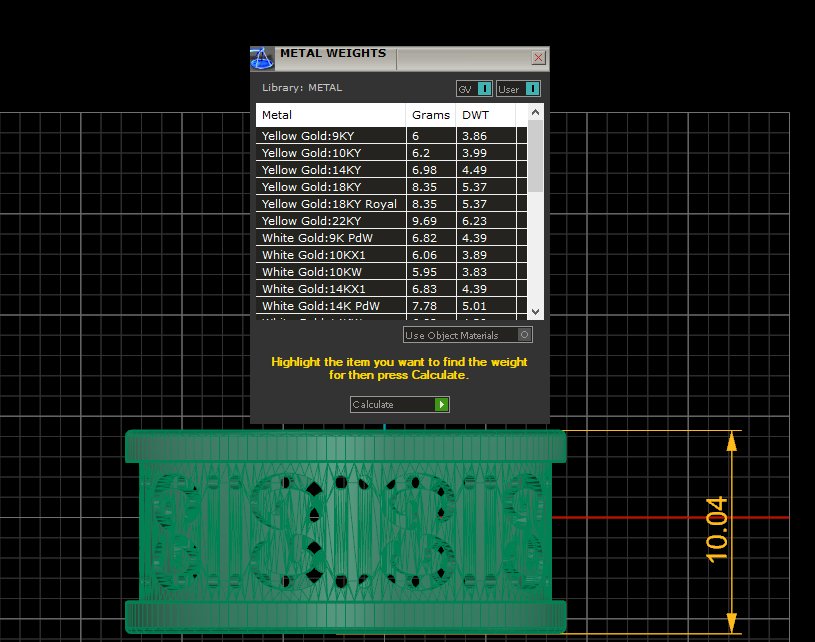Select White Gold:14KX1 row
Image resolution: width=815 pixels, height=642 pixels.
coord(391,289)
